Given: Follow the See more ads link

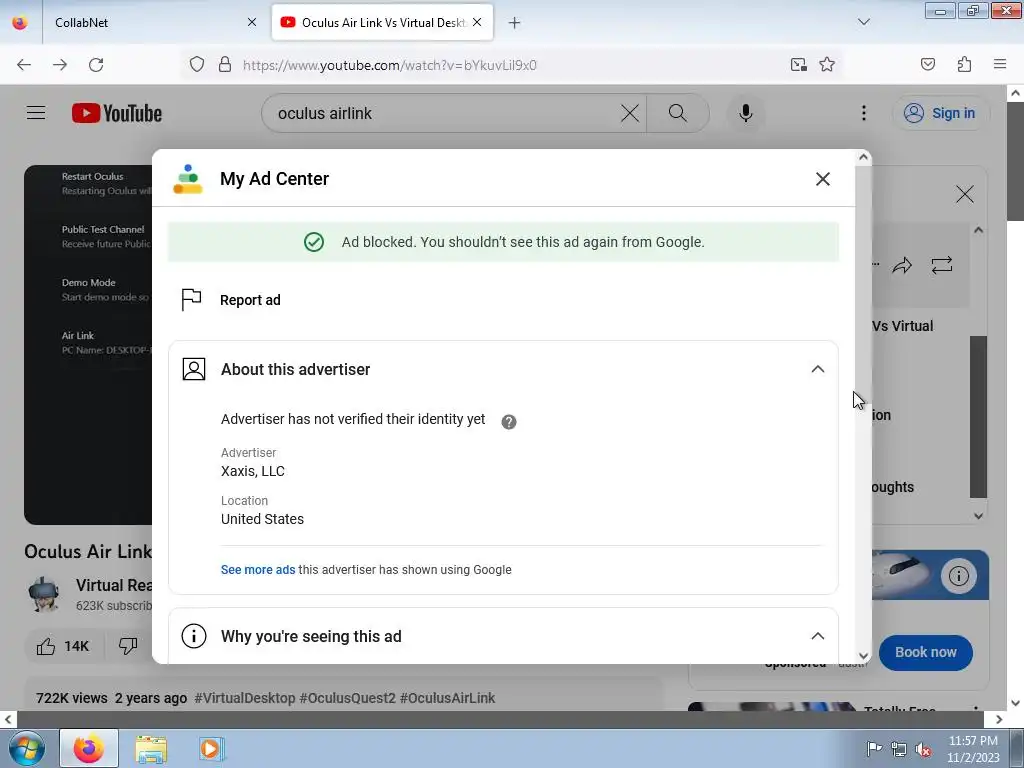Looking at the screenshot, I should click(258, 569).
